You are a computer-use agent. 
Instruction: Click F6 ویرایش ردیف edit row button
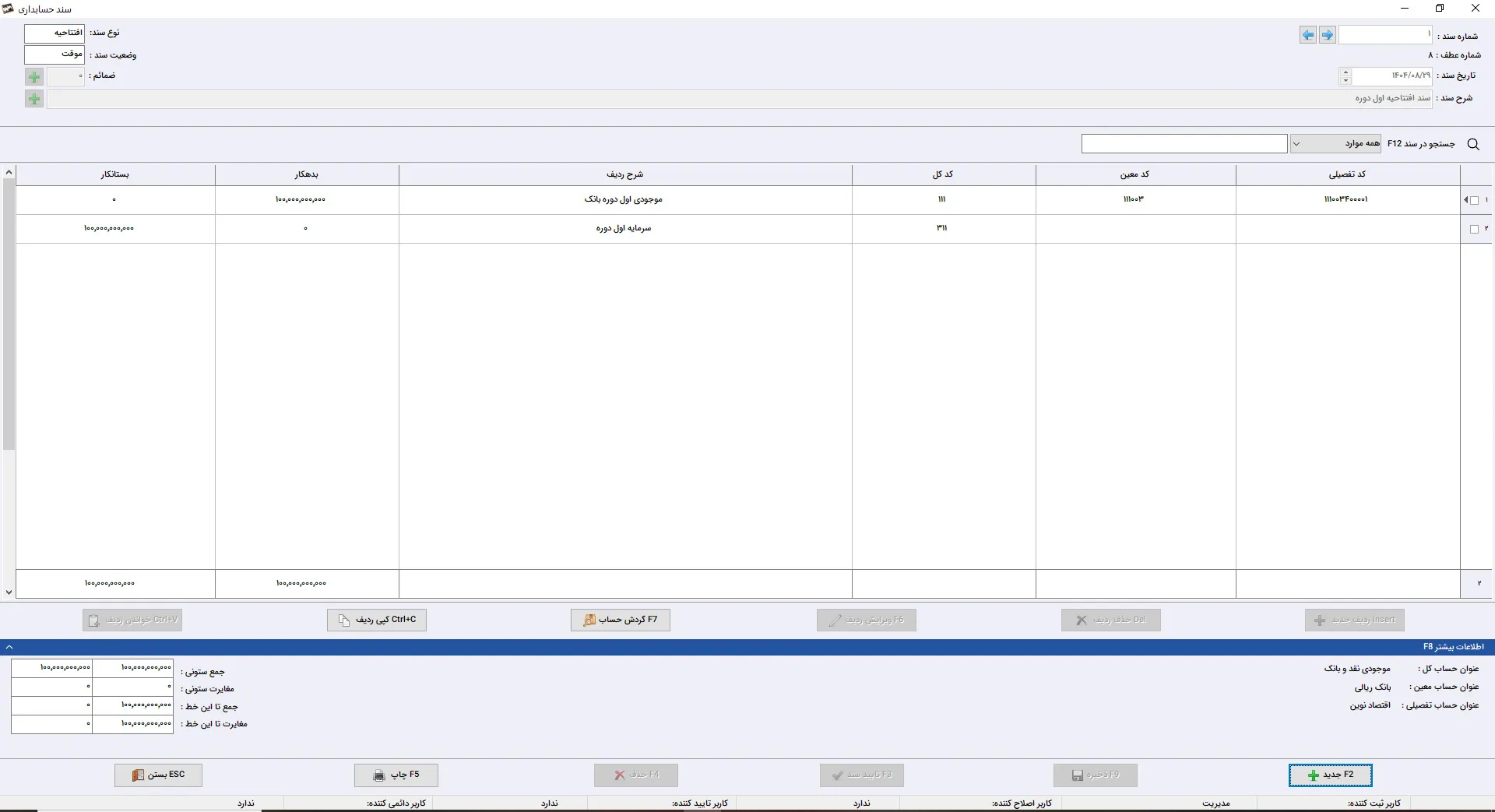867,620
